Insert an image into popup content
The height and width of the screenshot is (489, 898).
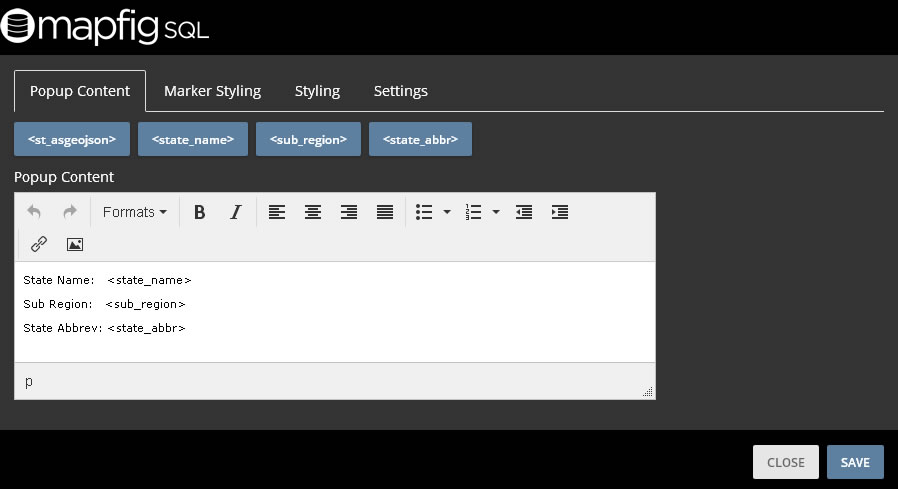pos(74,244)
